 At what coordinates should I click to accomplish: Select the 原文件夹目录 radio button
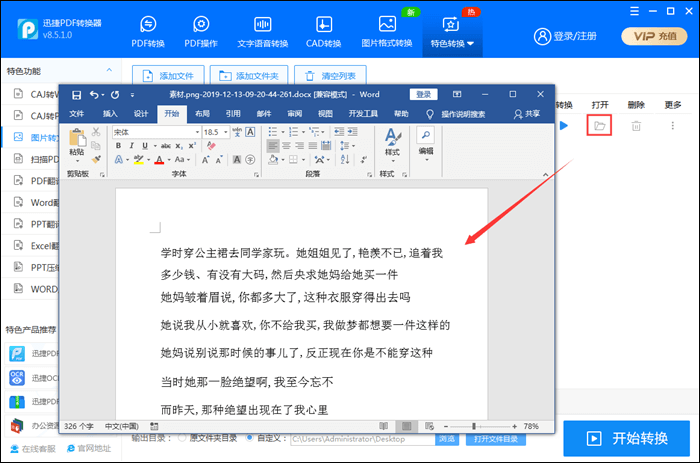pos(182,438)
